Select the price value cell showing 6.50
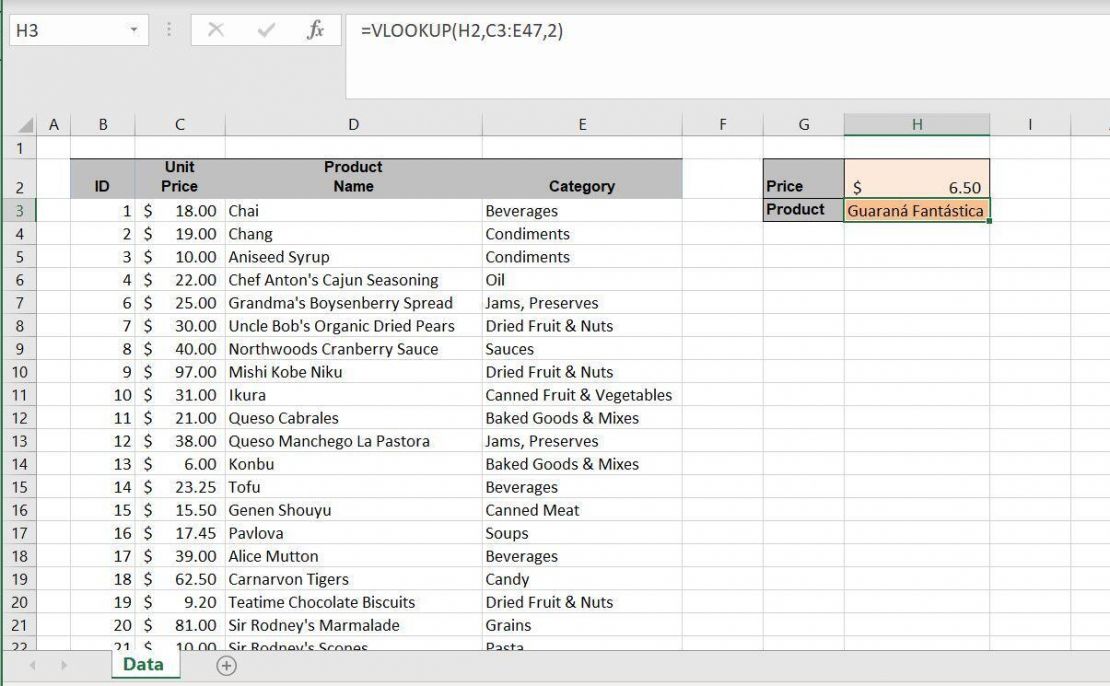The height and width of the screenshot is (686, 1110). click(915, 186)
